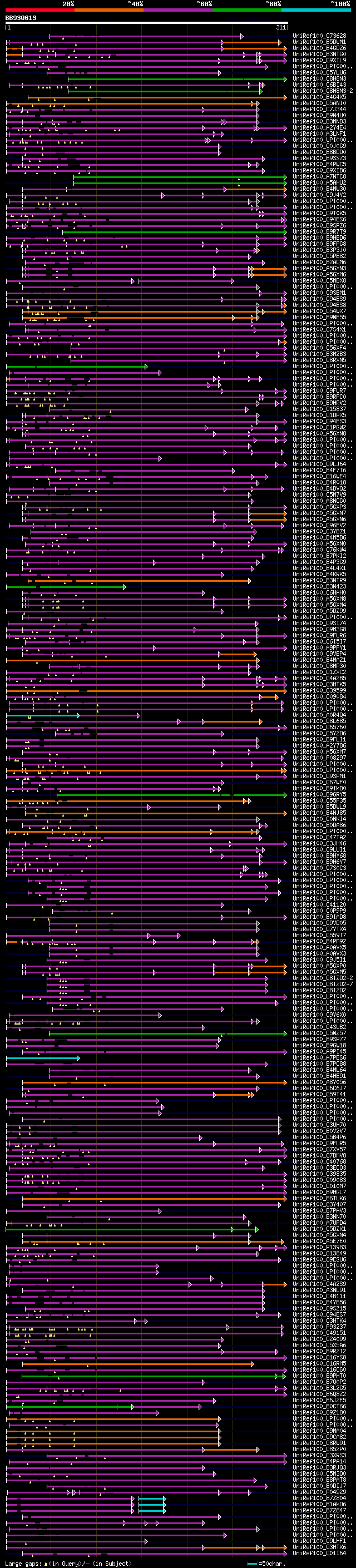Screen dimensions: 356x1568
Task: Select hit label UniRef100_B9WE55
Action: [x=319, y=317]
